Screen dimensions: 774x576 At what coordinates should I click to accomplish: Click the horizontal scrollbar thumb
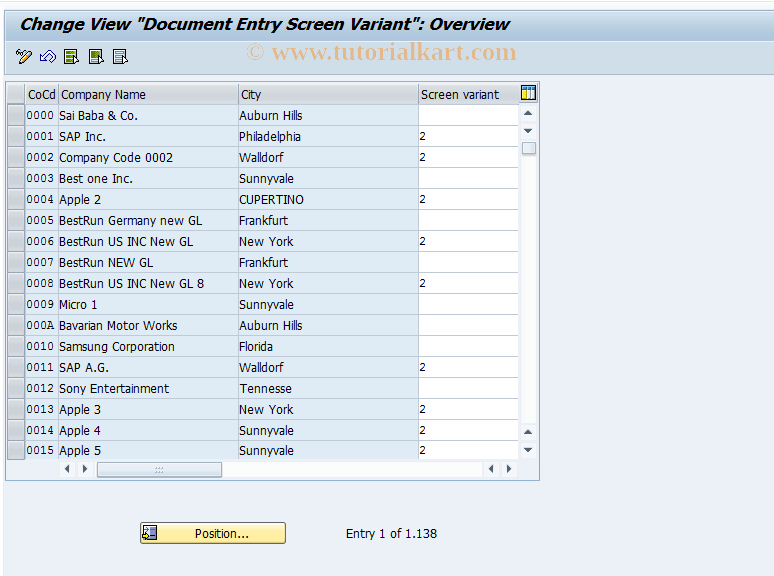[x=159, y=469]
